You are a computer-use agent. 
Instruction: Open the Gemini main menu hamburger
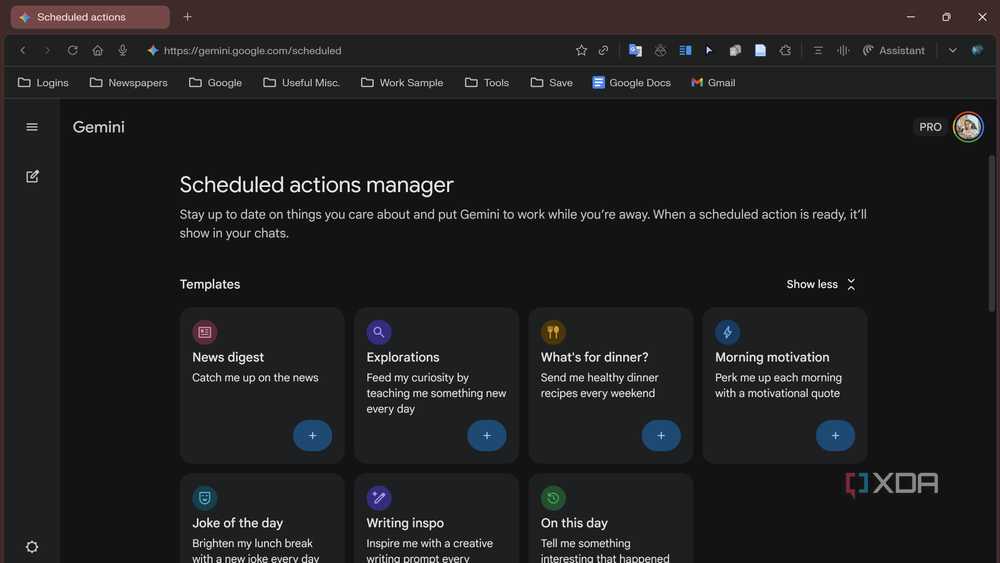[32, 127]
